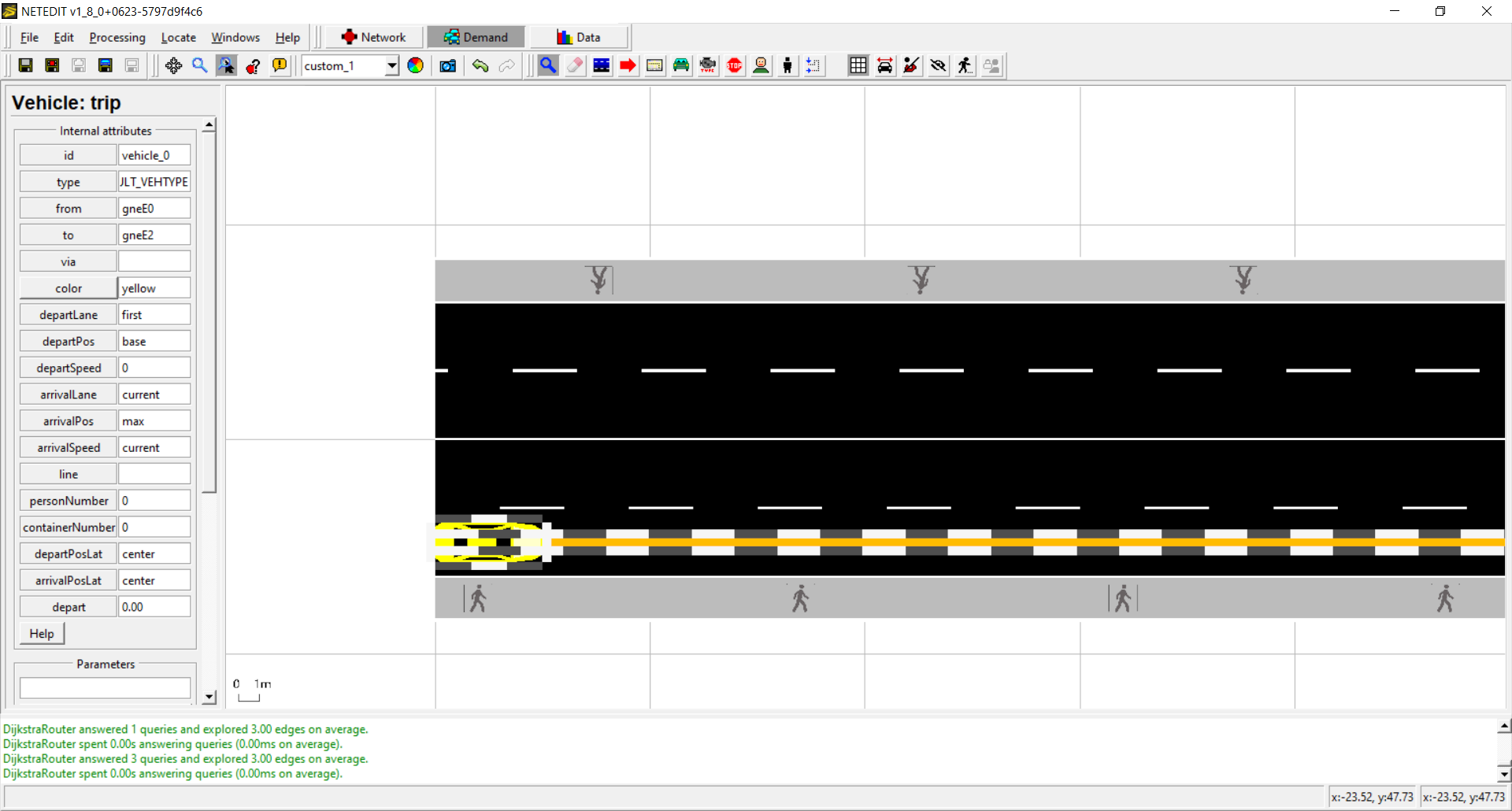Click the Help button under attributes

tap(42, 634)
